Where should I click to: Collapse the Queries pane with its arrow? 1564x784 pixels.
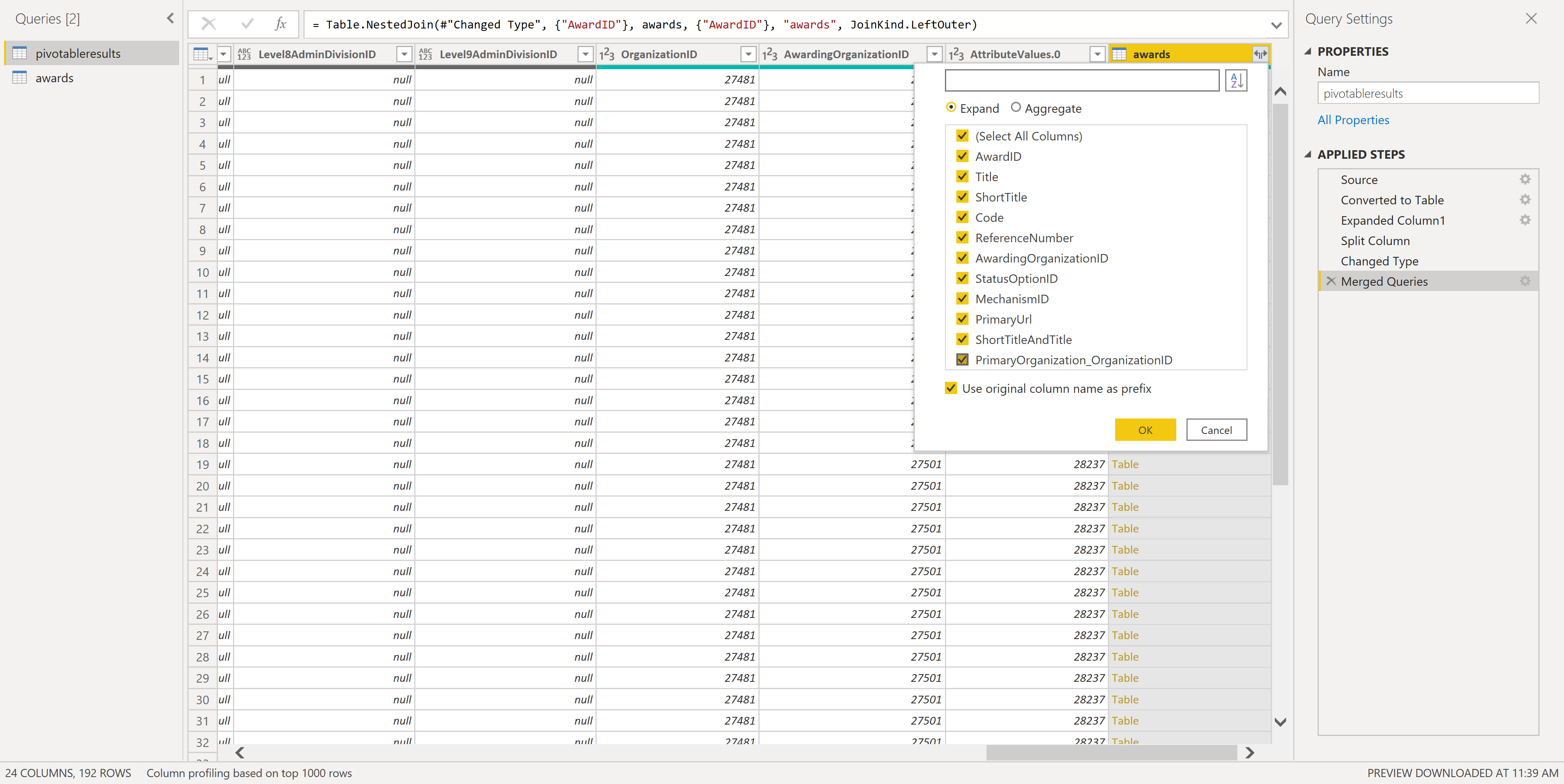click(171, 18)
